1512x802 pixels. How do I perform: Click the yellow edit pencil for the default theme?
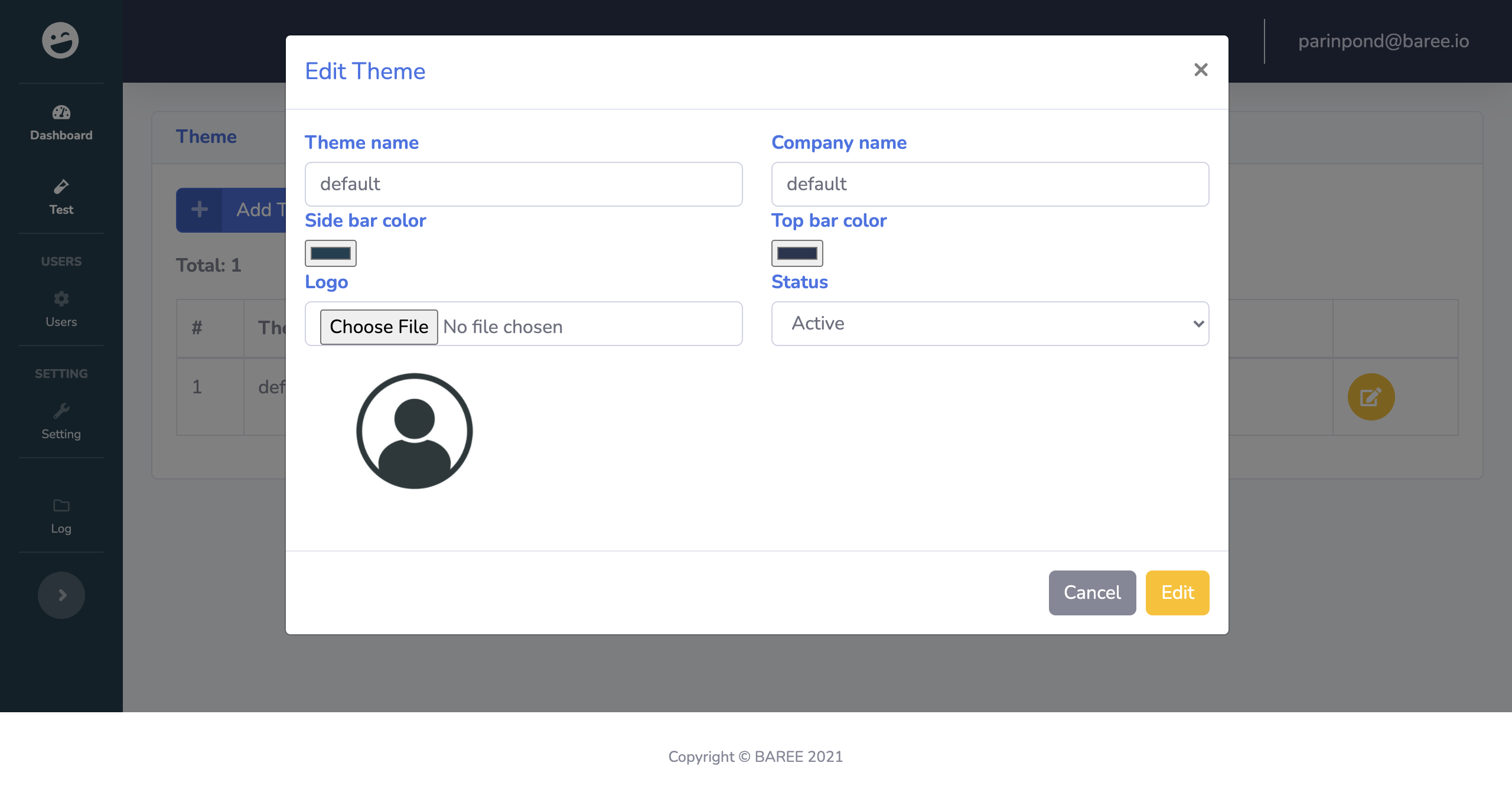1370,396
